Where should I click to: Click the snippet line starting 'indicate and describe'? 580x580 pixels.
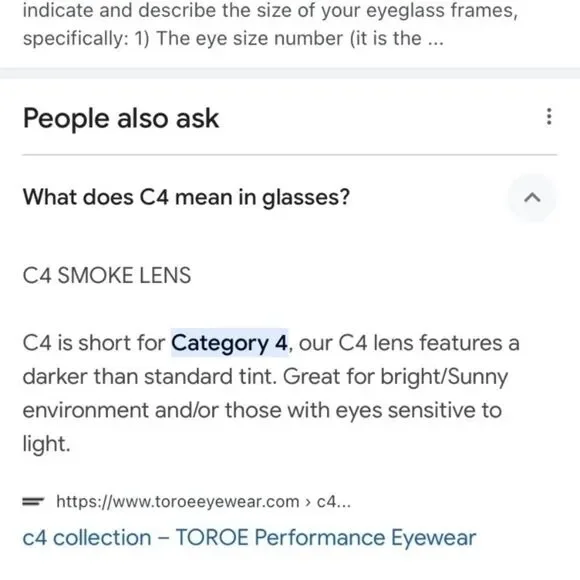[x=270, y=10]
